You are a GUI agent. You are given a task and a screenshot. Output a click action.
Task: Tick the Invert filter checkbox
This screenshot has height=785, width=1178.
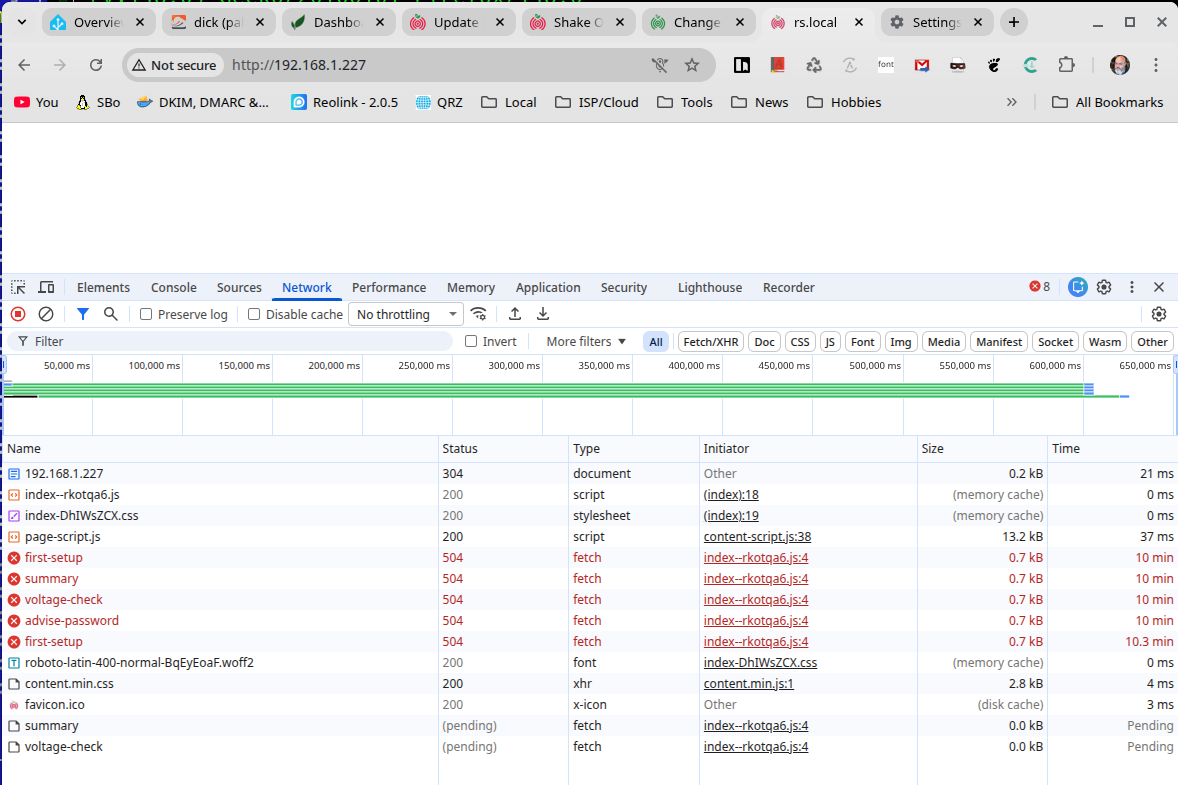(471, 342)
